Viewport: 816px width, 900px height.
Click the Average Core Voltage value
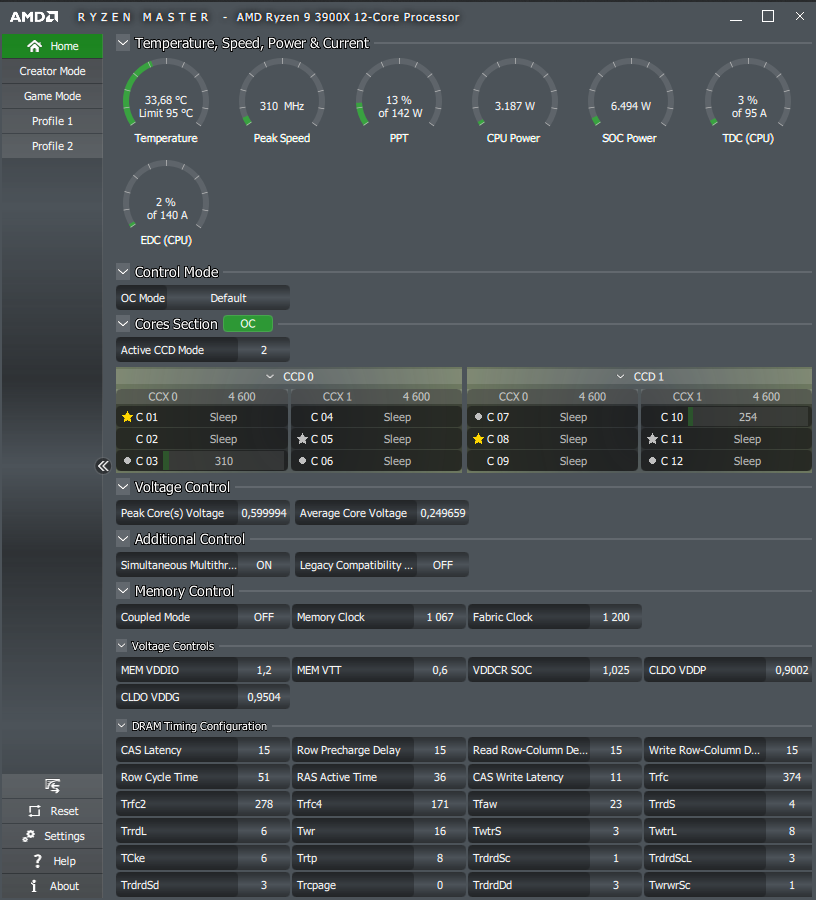(x=442, y=513)
